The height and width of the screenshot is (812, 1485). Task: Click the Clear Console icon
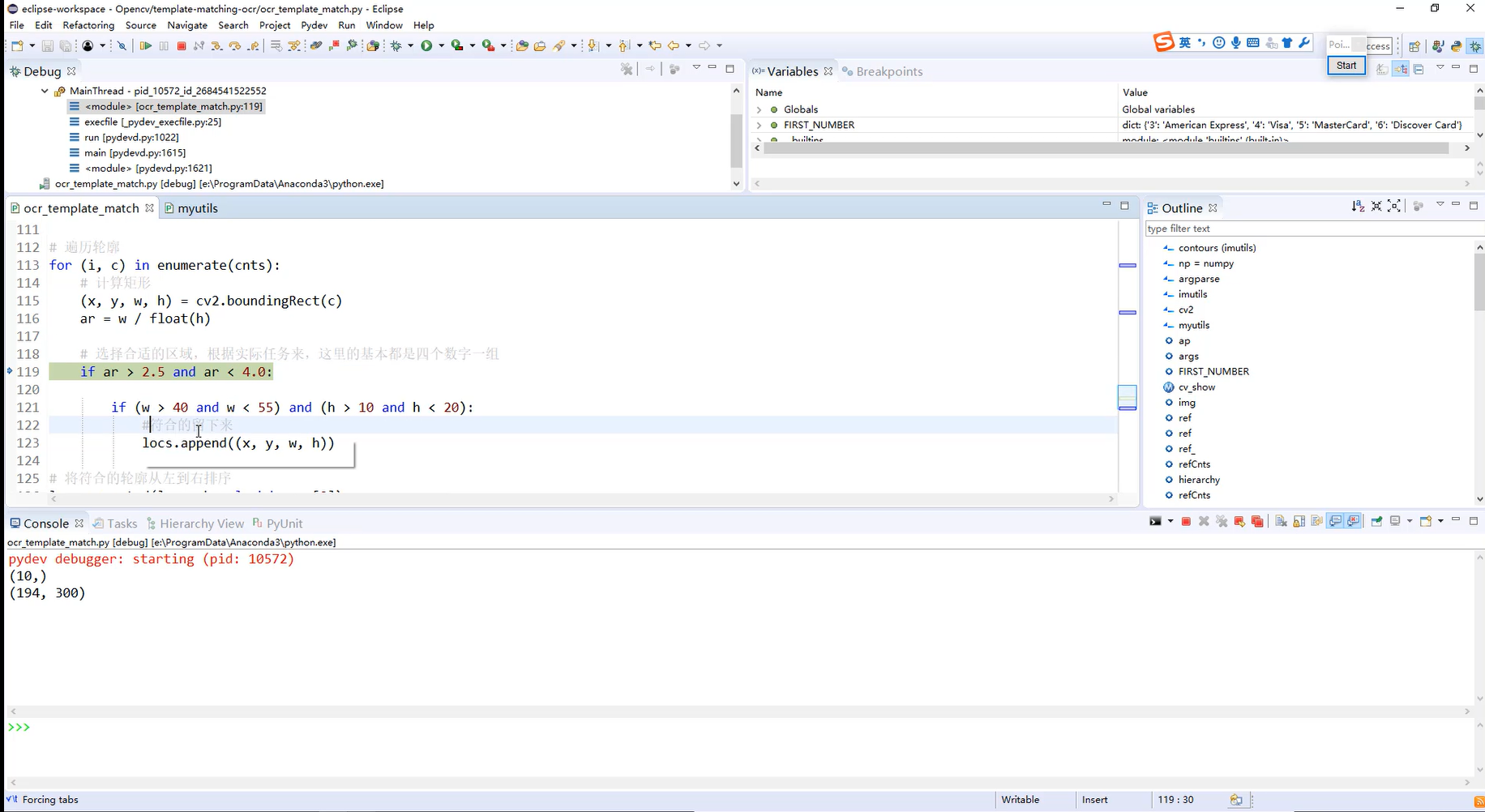tap(1281, 521)
